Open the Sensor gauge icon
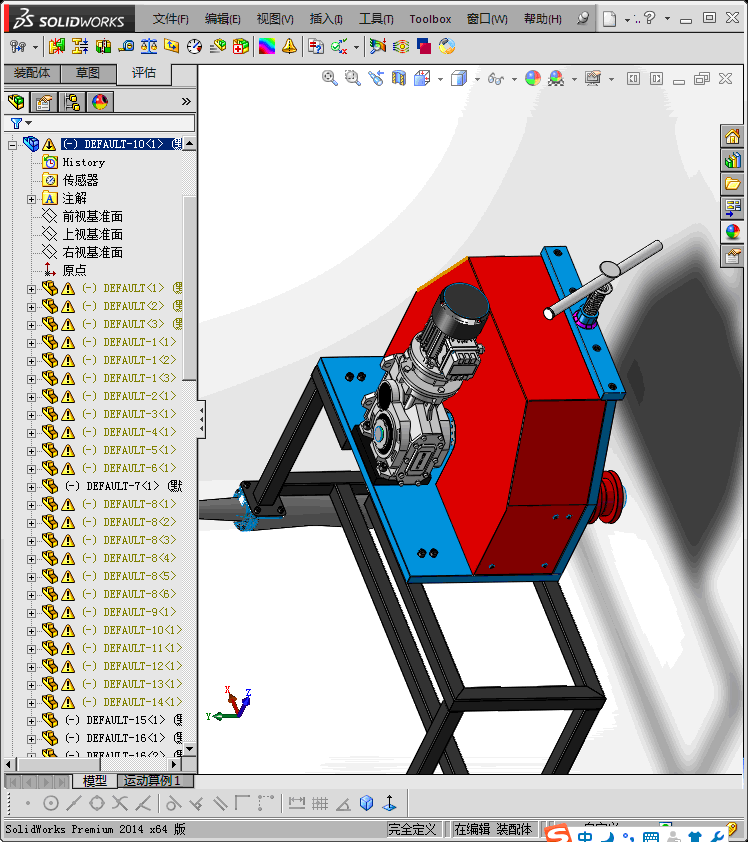 click(x=194, y=47)
